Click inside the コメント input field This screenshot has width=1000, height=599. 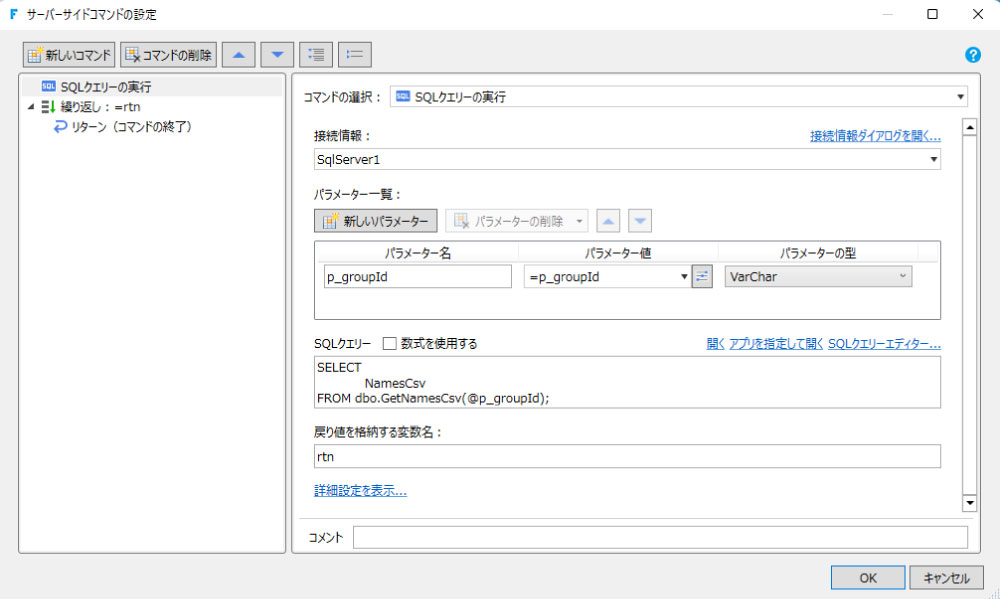pos(660,537)
